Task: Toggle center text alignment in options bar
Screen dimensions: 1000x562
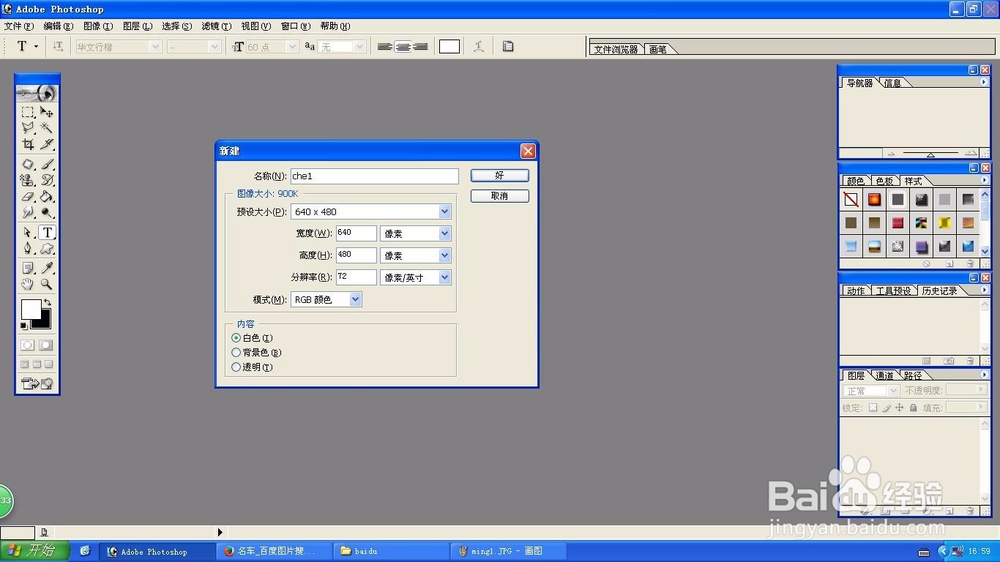Action: click(402, 47)
